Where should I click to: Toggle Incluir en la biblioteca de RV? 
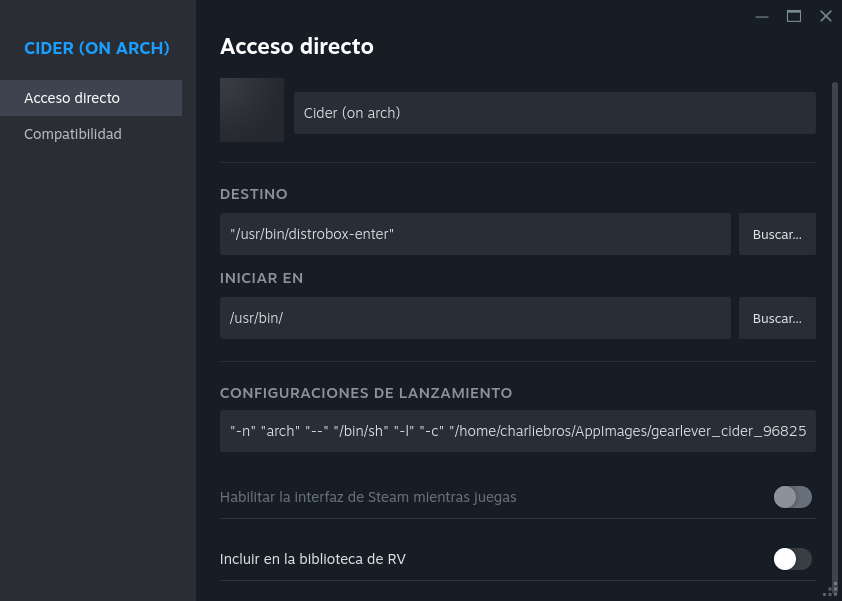793,559
